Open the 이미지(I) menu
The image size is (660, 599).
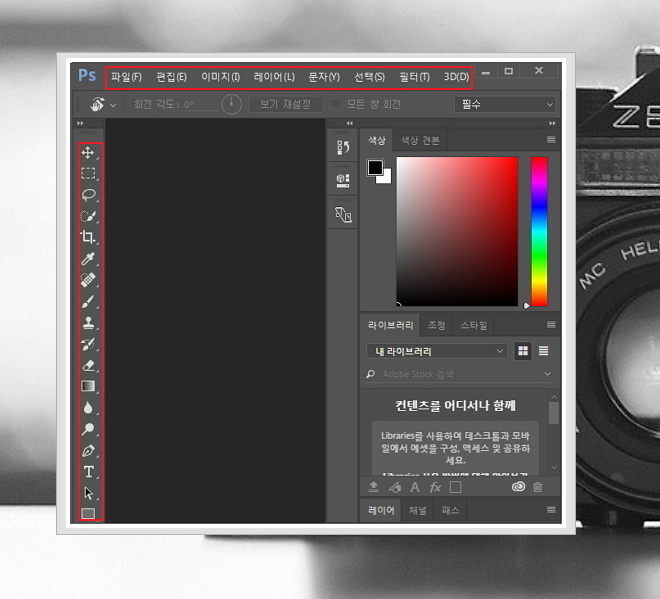(x=221, y=77)
